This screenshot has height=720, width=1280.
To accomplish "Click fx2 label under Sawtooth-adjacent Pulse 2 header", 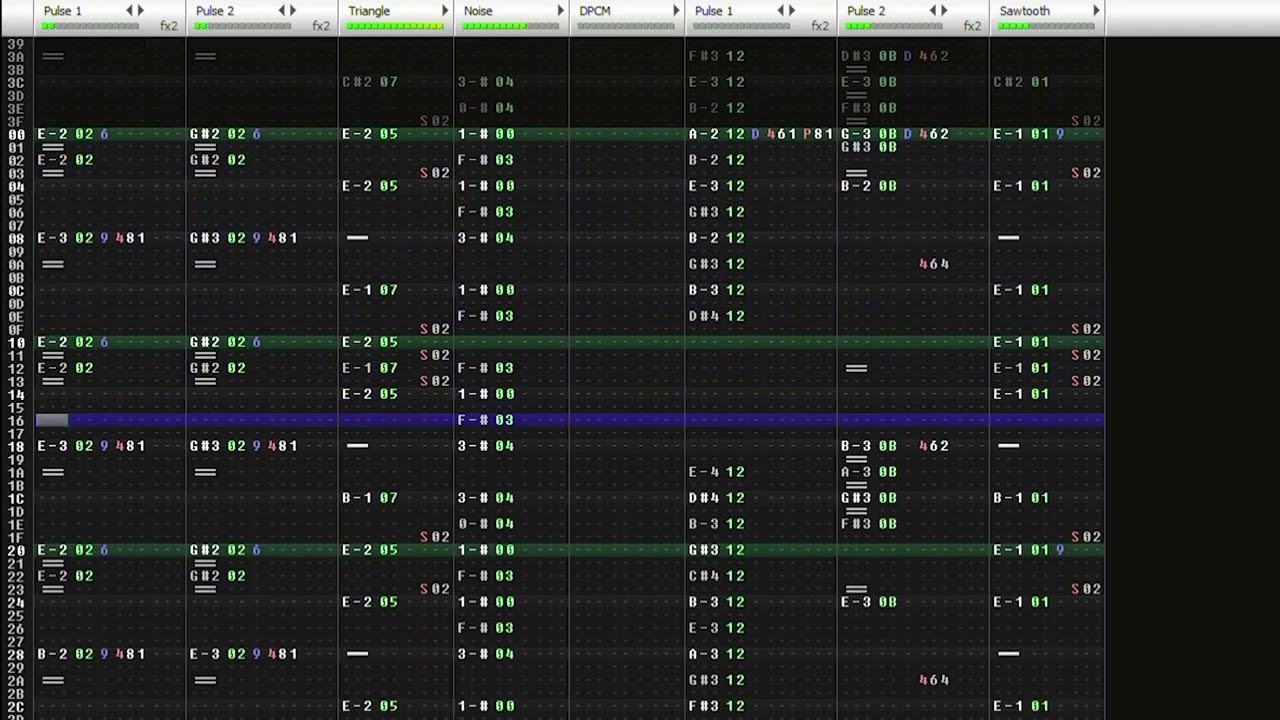I will coord(972,26).
